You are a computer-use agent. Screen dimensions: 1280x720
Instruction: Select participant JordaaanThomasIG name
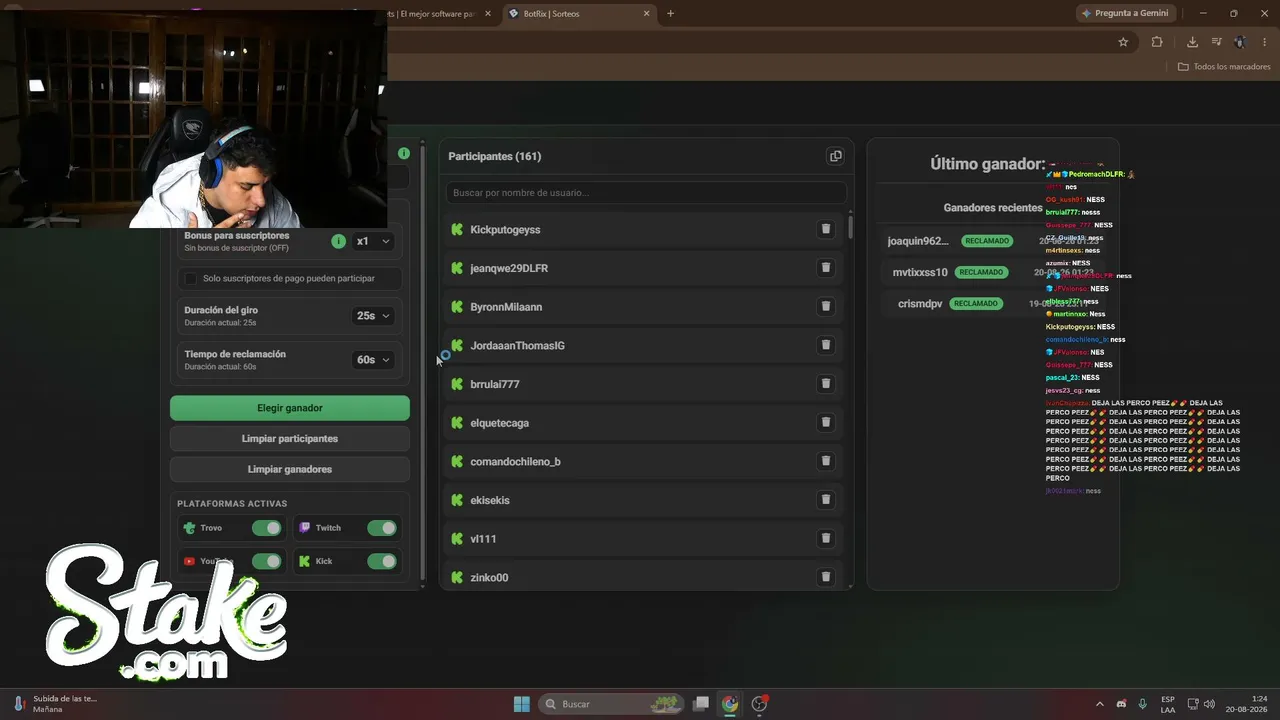518,346
